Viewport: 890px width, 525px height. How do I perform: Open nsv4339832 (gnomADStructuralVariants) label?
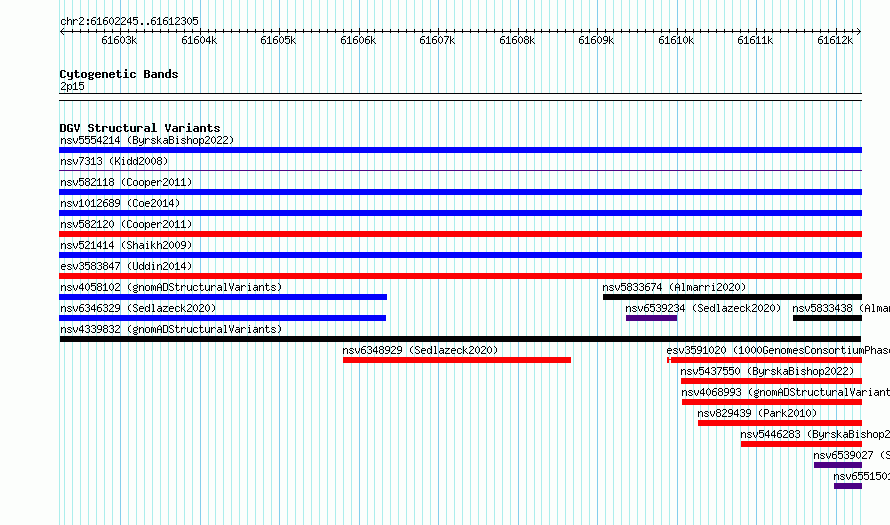171,329
